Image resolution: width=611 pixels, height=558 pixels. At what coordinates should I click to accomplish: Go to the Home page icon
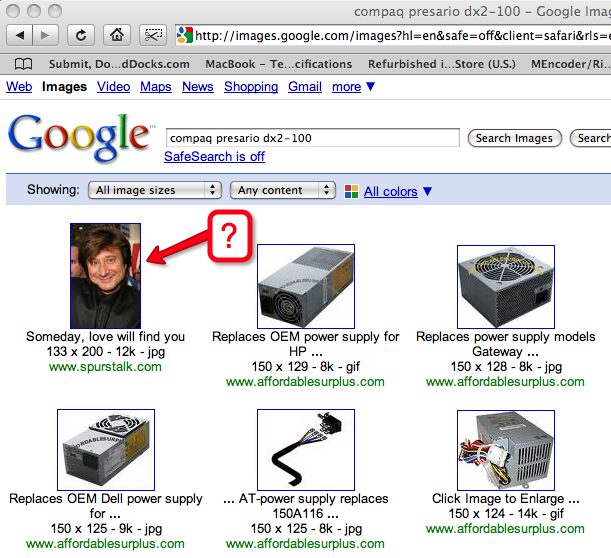tap(117, 35)
